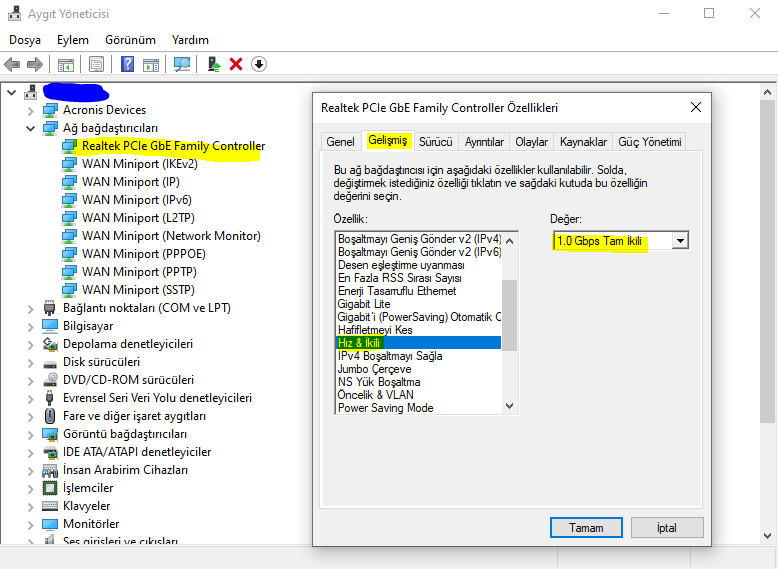
Task: Click the Action Pane toolbar icon
Action: [151, 64]
